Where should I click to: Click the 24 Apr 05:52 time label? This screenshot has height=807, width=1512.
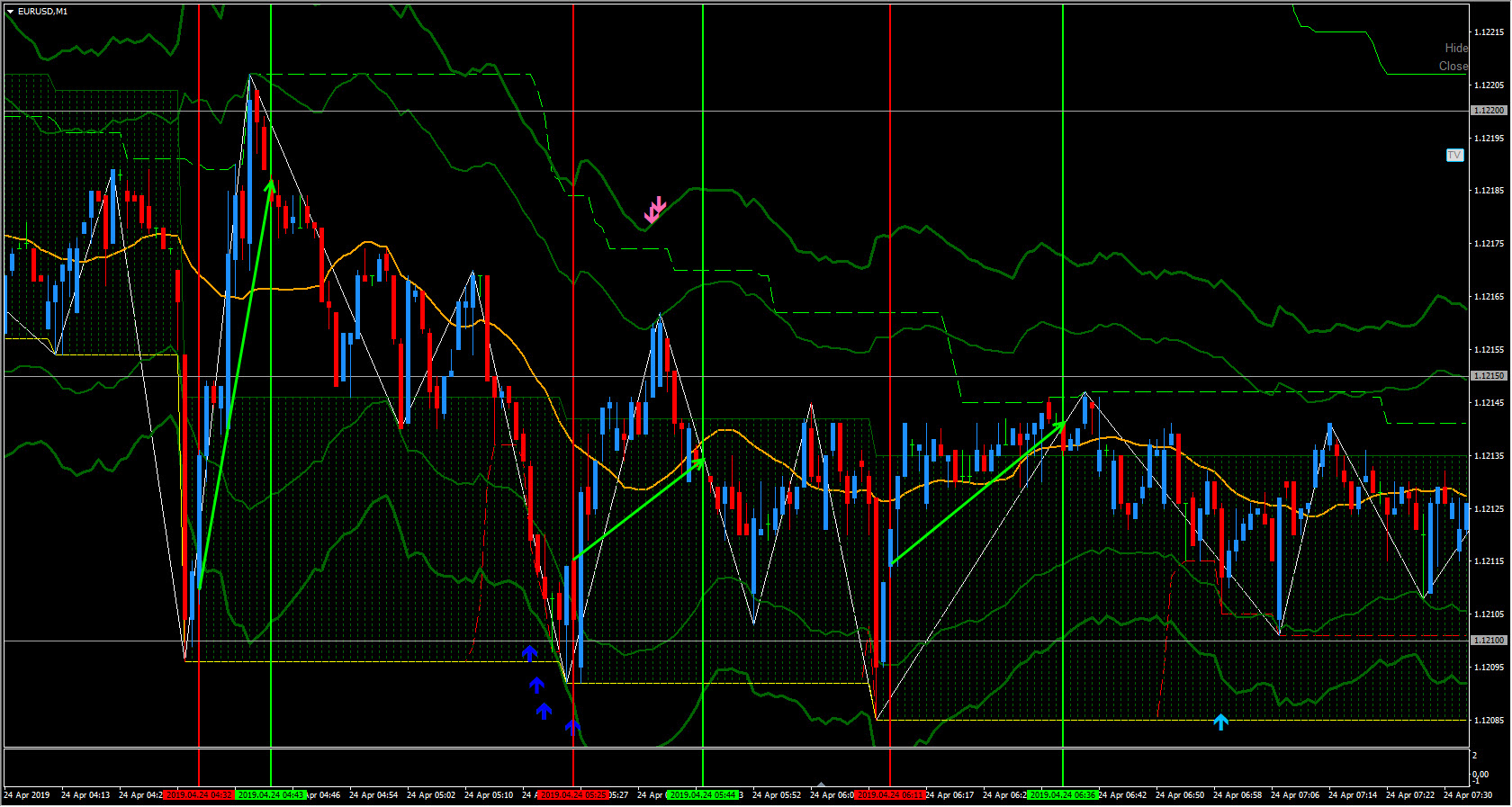point(777,795)
